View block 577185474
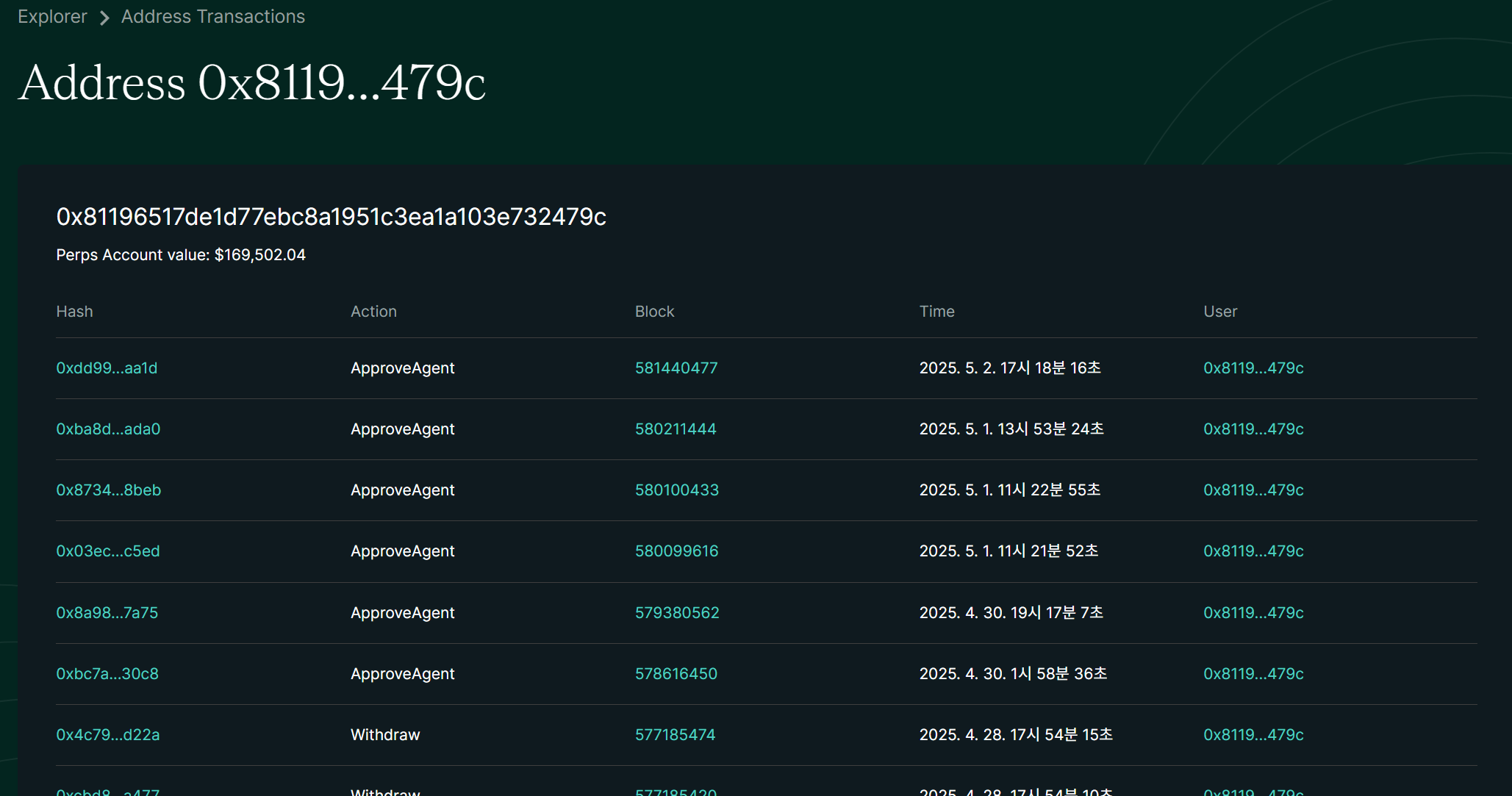This screenshot has width=1512, height=796. click(675, 734)
